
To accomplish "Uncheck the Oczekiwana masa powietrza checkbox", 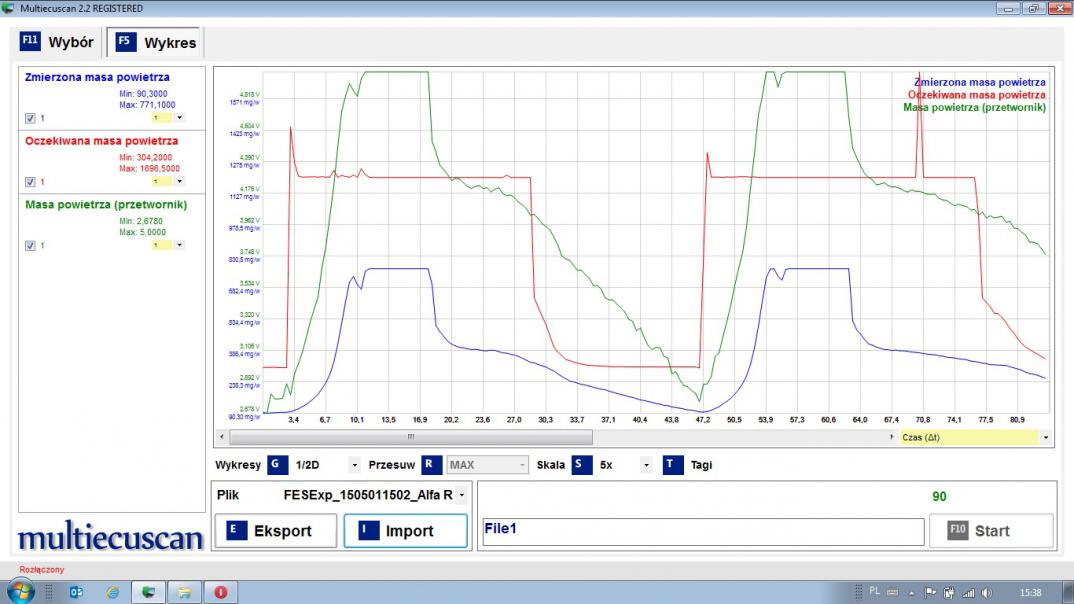I will tap(30, 182).
